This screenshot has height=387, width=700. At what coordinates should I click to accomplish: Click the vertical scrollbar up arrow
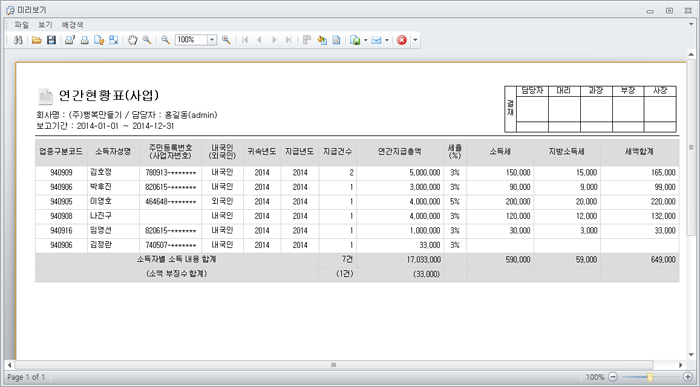coord(691,55)
